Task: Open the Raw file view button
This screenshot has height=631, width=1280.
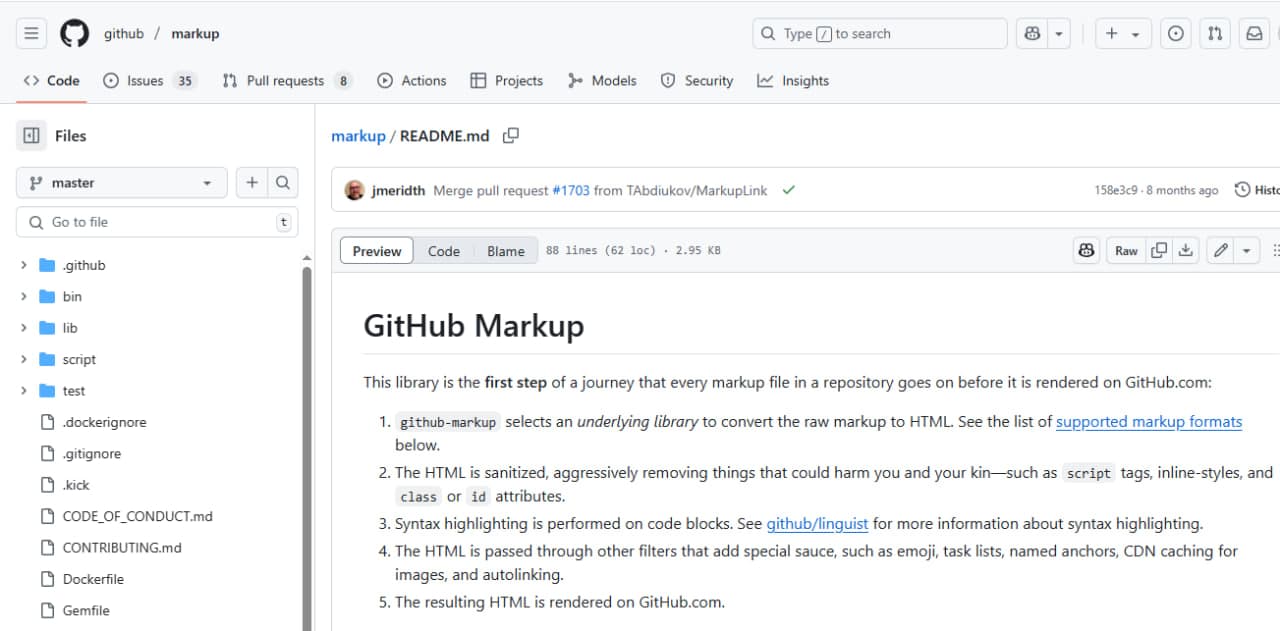Action: tap(1126, 250)
